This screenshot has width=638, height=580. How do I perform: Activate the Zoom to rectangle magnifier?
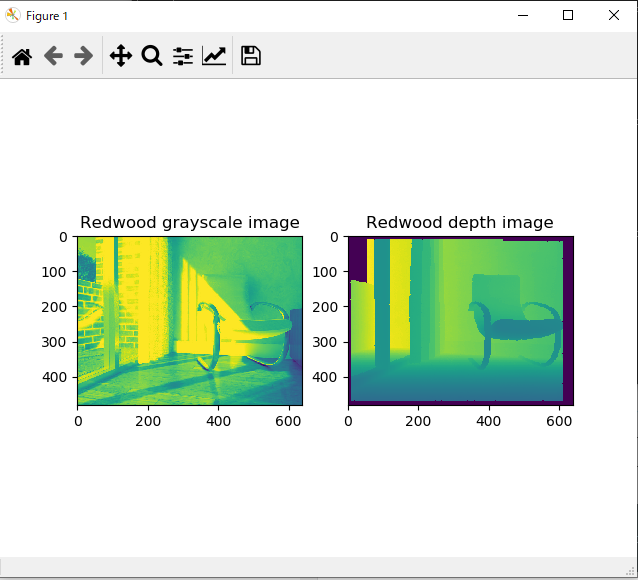click(x=152, y=56)
